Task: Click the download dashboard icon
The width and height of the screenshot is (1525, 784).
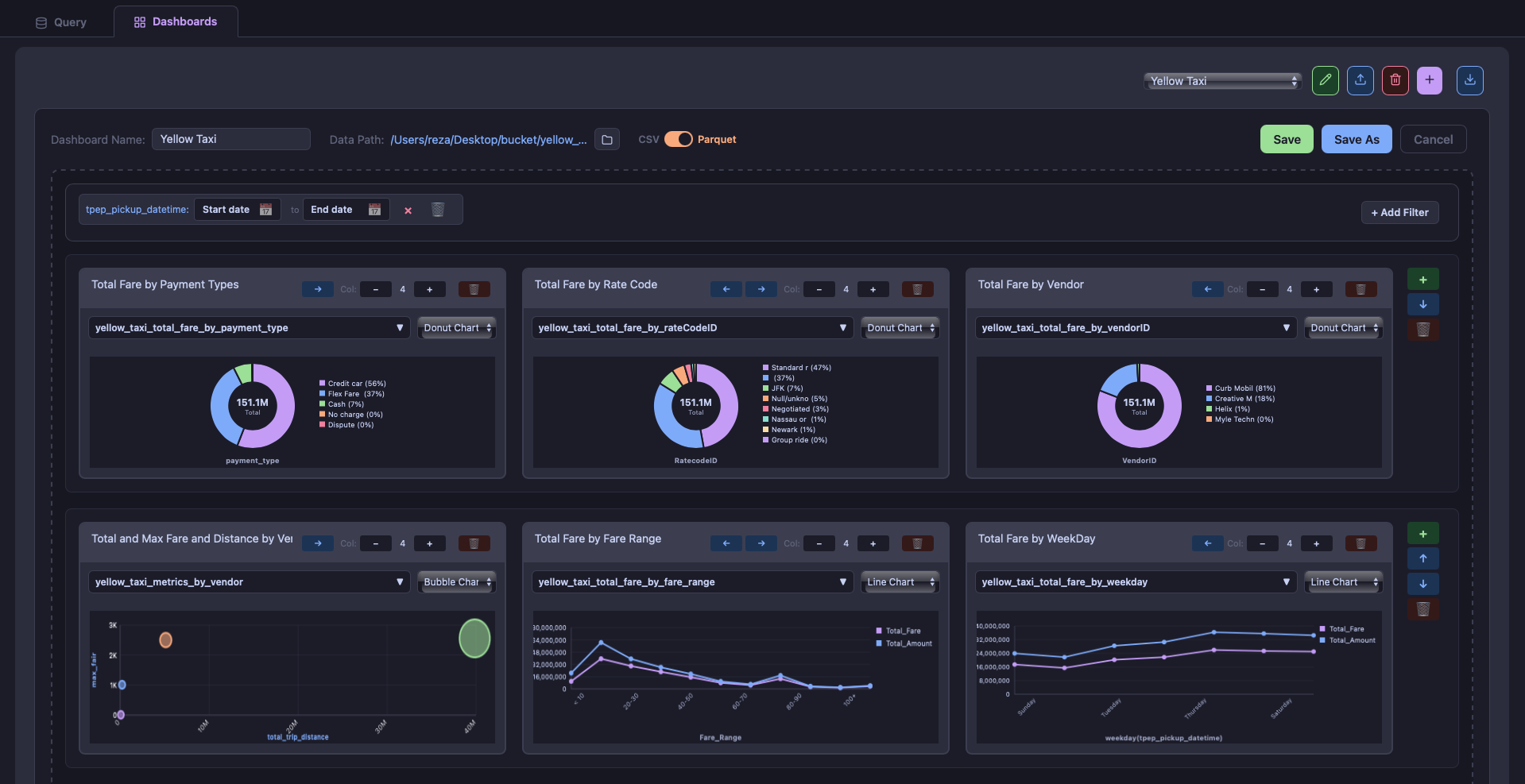Action: [1469, 80]
